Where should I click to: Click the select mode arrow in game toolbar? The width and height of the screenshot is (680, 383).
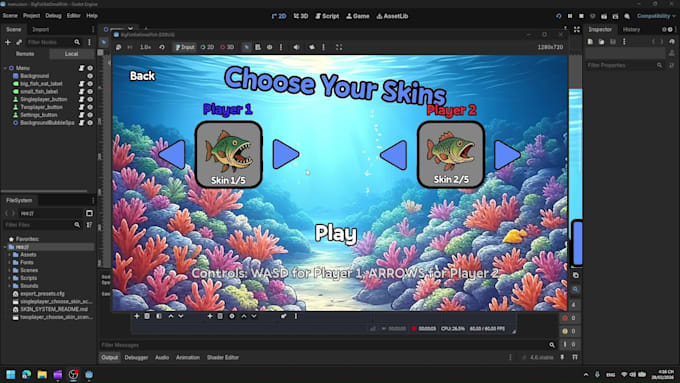(246, 47)
